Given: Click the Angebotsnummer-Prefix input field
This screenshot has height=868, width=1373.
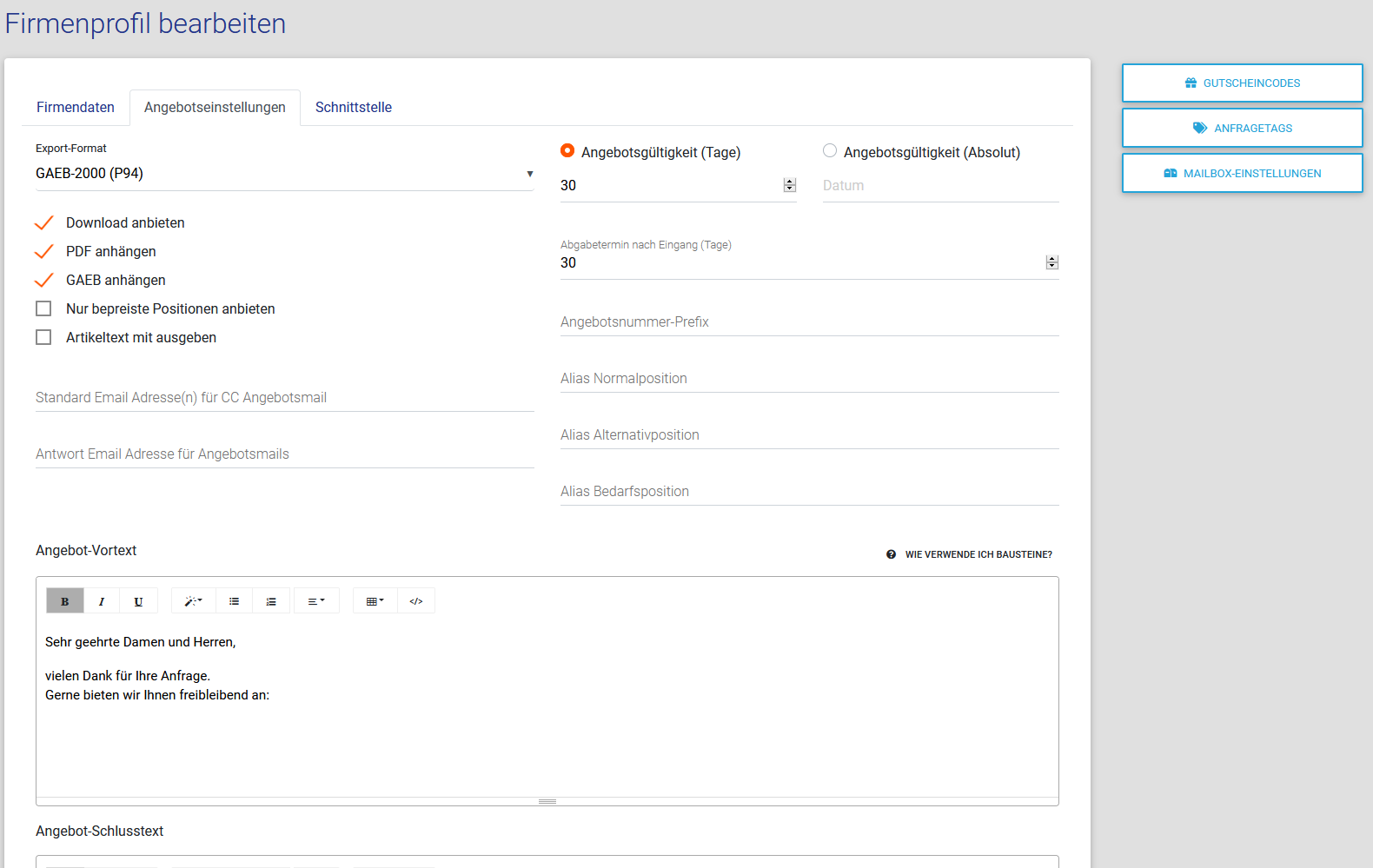Looking at the screenshot, I should pos(809,322).
